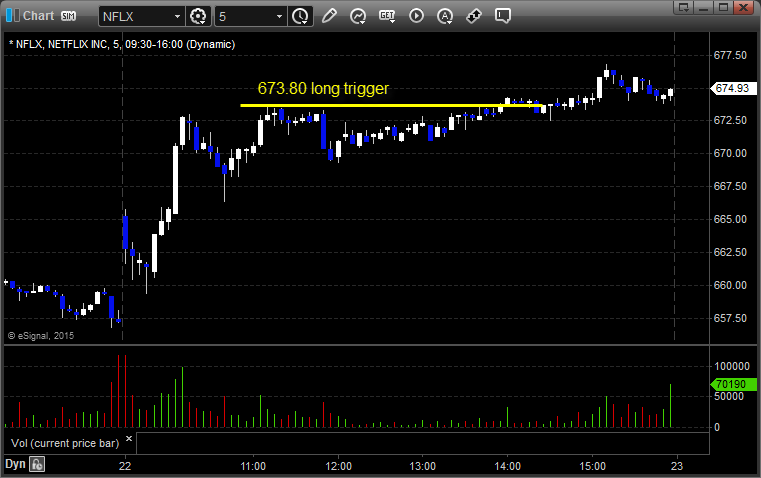The width and height of the screenshot is (761, 478).
Task: Click the 674.93 current price marker
Action: pyautogui.click(x=733, y=88)
